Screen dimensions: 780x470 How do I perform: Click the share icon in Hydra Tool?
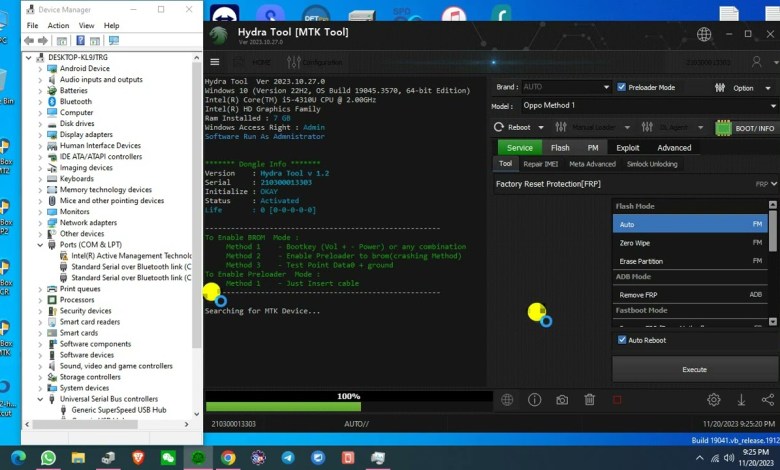click(768, 400)
